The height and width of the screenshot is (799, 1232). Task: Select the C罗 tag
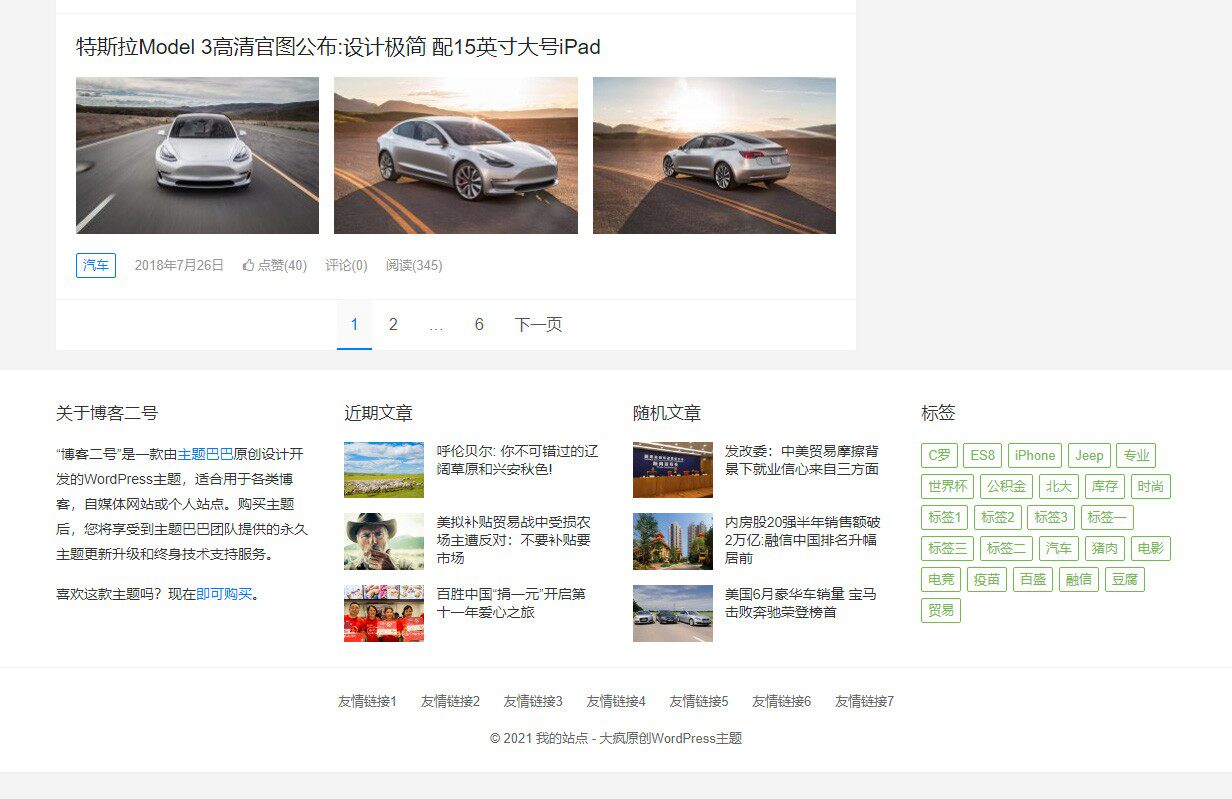pyautogui.click(x=939, y=455)
